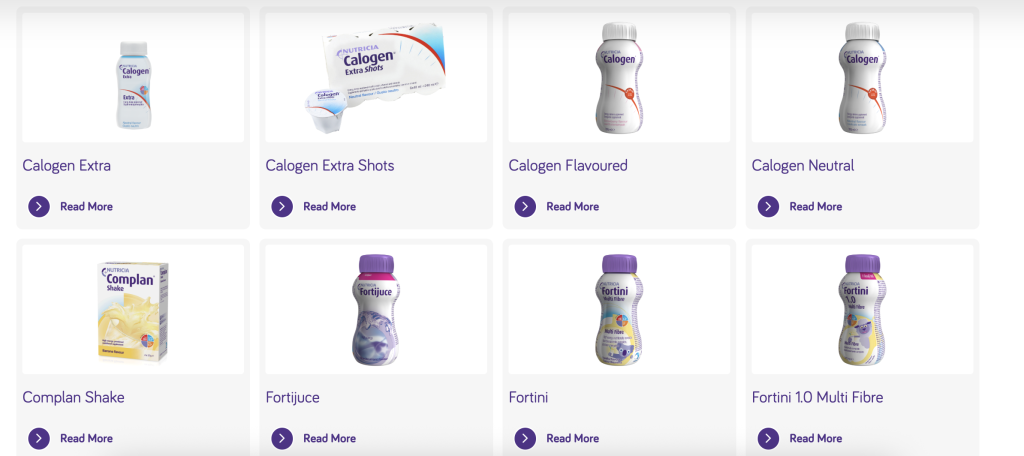Viewport: 1024px width, 456px height.
Task: Click the Fortini title text
Action: [x=528, y=397]
